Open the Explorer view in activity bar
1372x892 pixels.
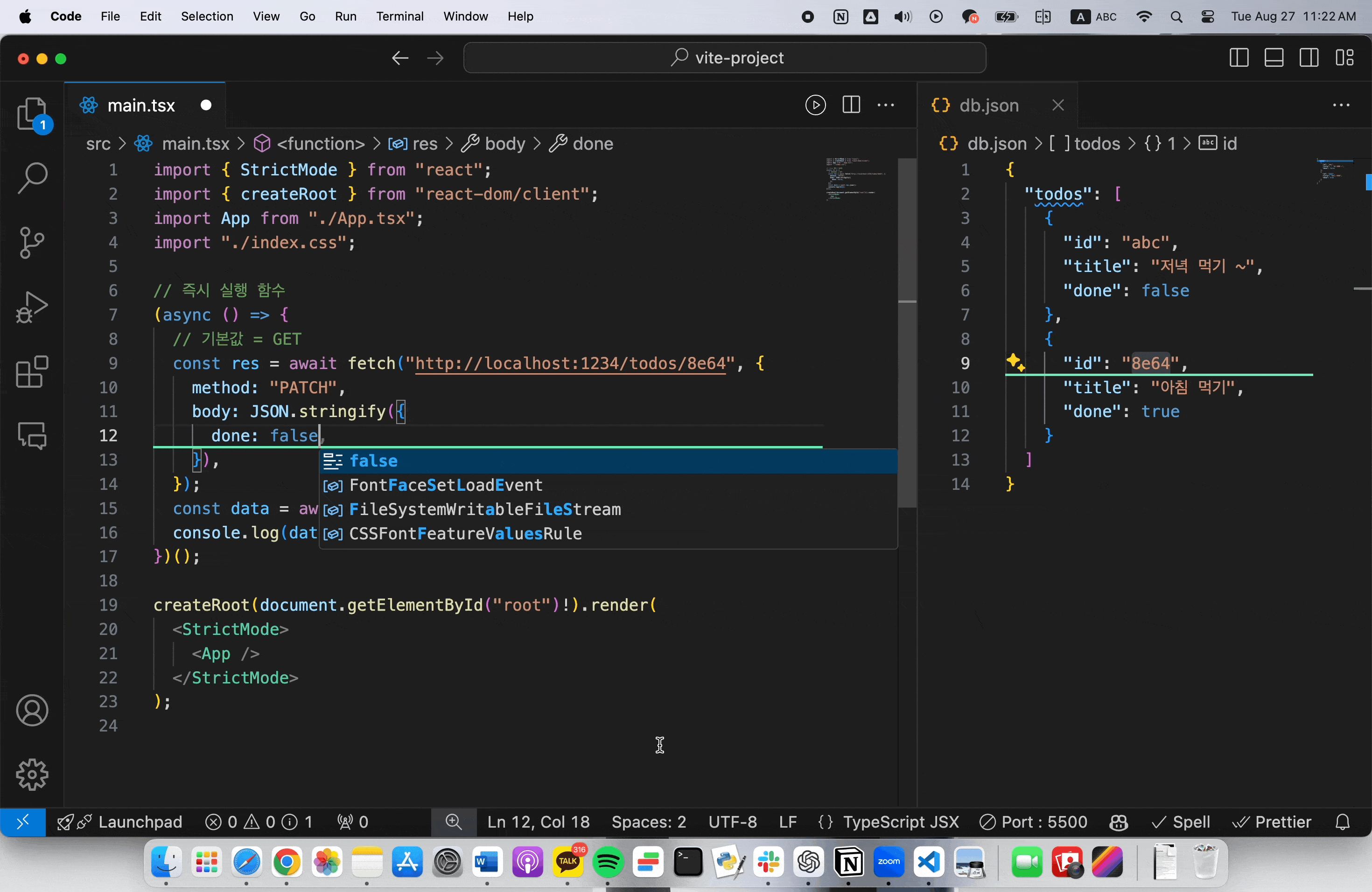coord(32,113)
